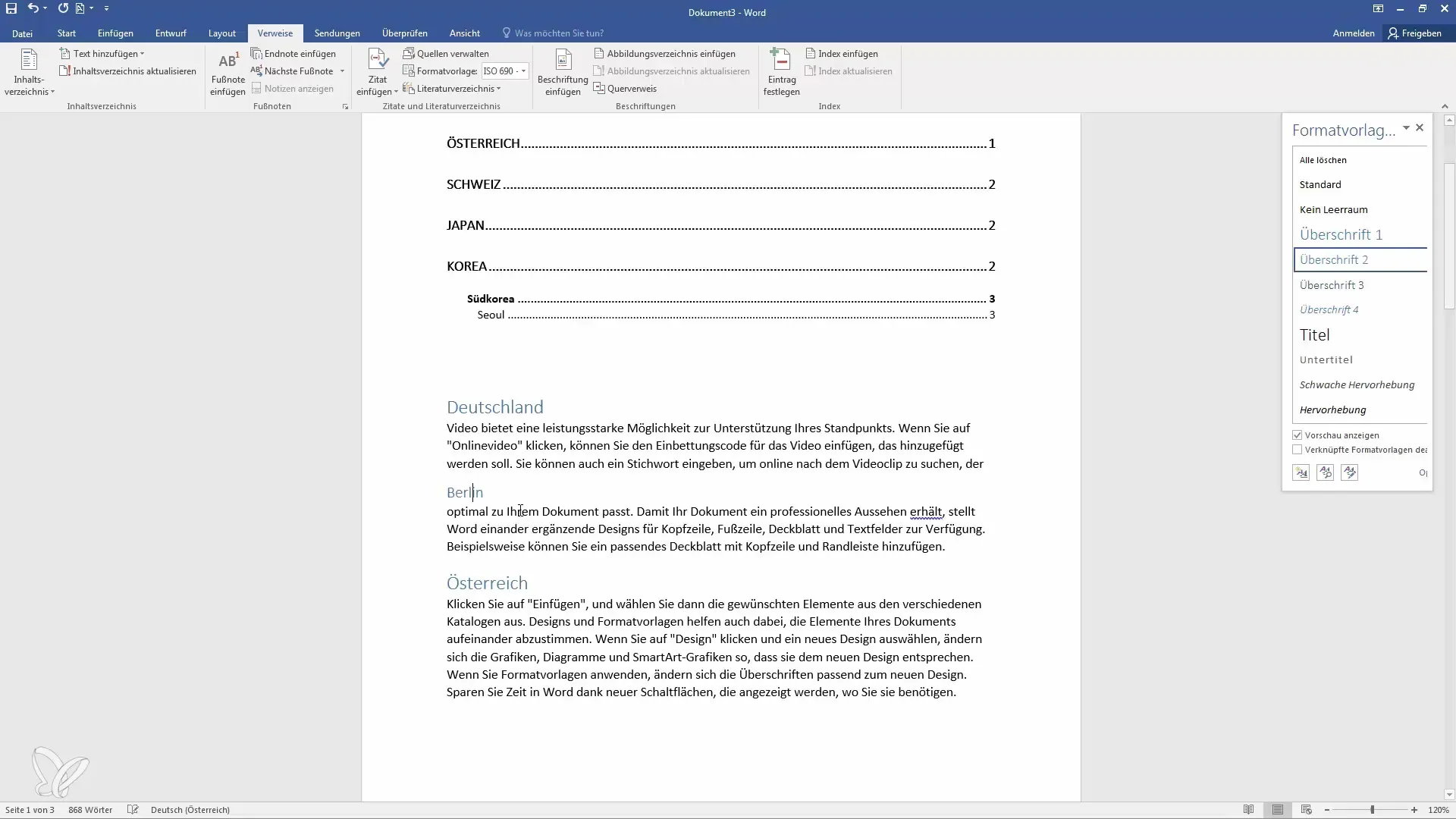Switch to the Entwurf tab
Viewport: 1456px width, 819px height.
tap(171, 33)
